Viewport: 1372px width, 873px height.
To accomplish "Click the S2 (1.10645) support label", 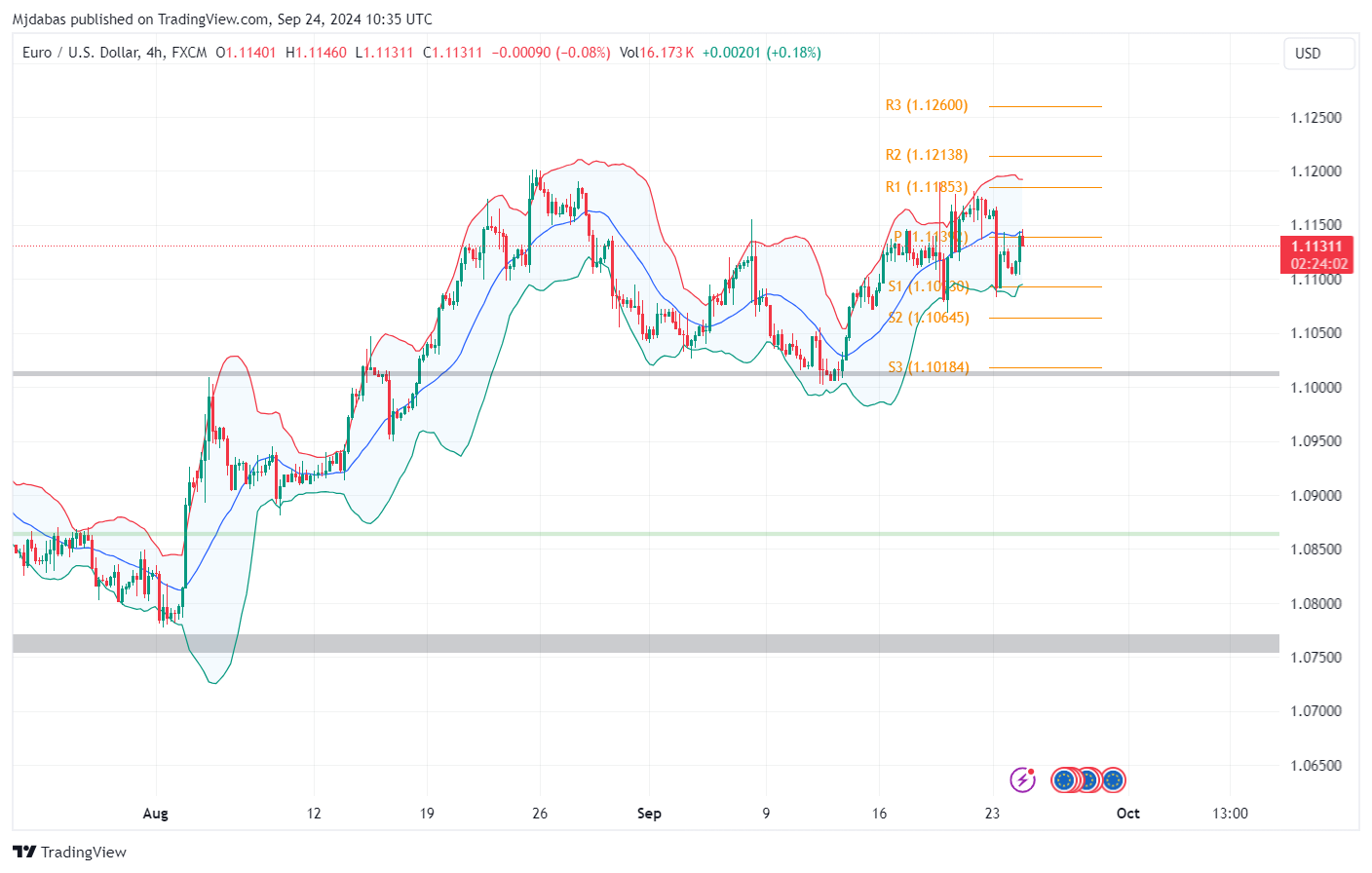I will [929, 318].
